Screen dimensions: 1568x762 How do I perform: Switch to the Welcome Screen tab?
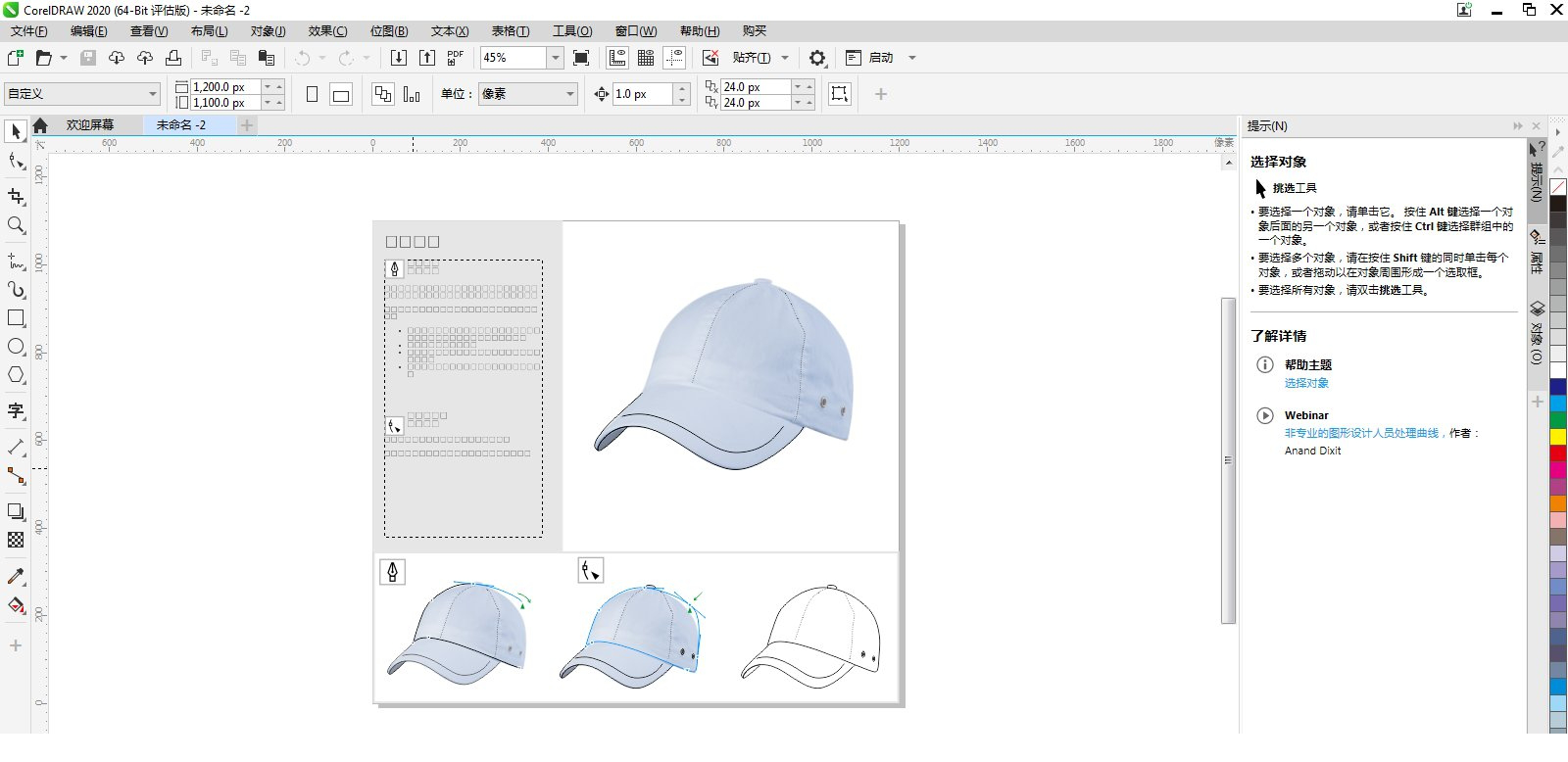(x=90, y=125)
